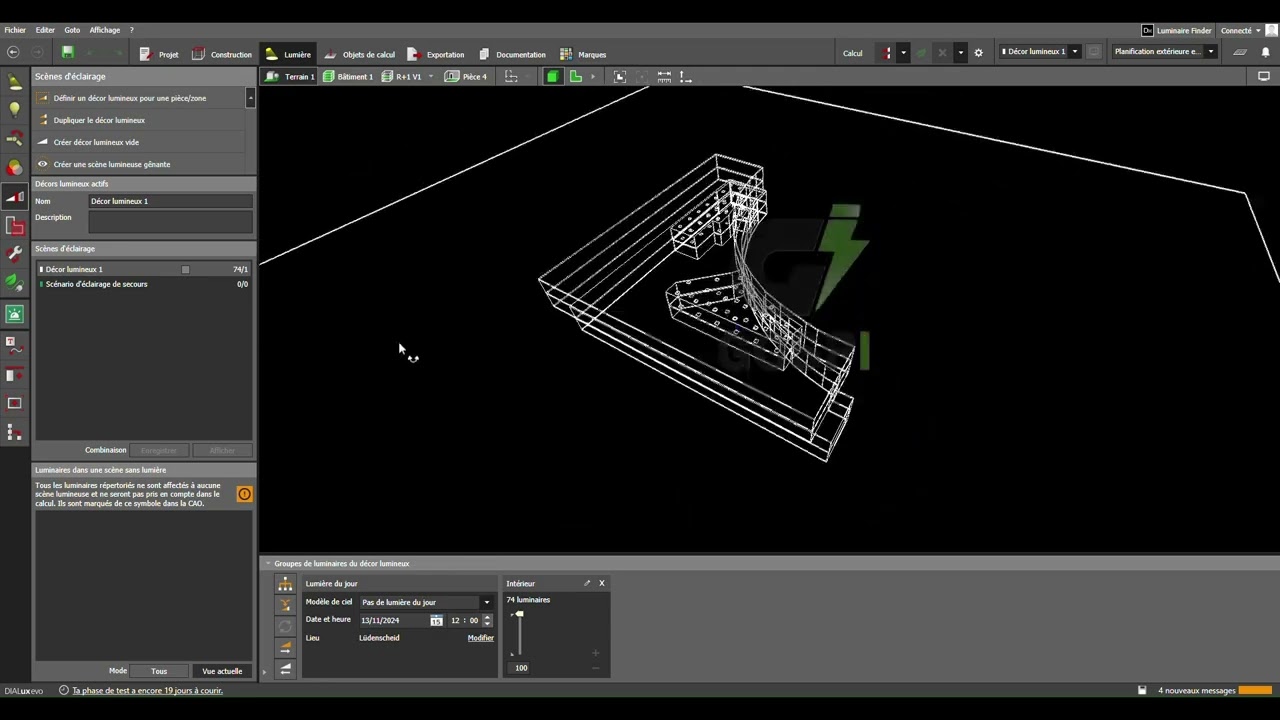This screenshot has width=1280, height=720.
Task: Click Définir un décor lumineux pour une pièce/zone
Action: click(139, 98)
